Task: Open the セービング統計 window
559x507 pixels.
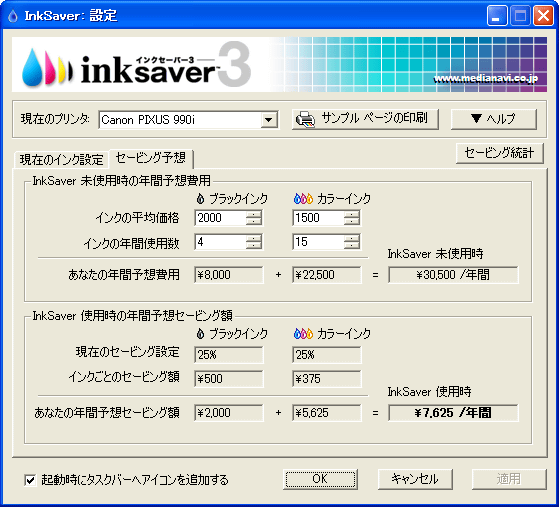Action: tap(499, 153)
